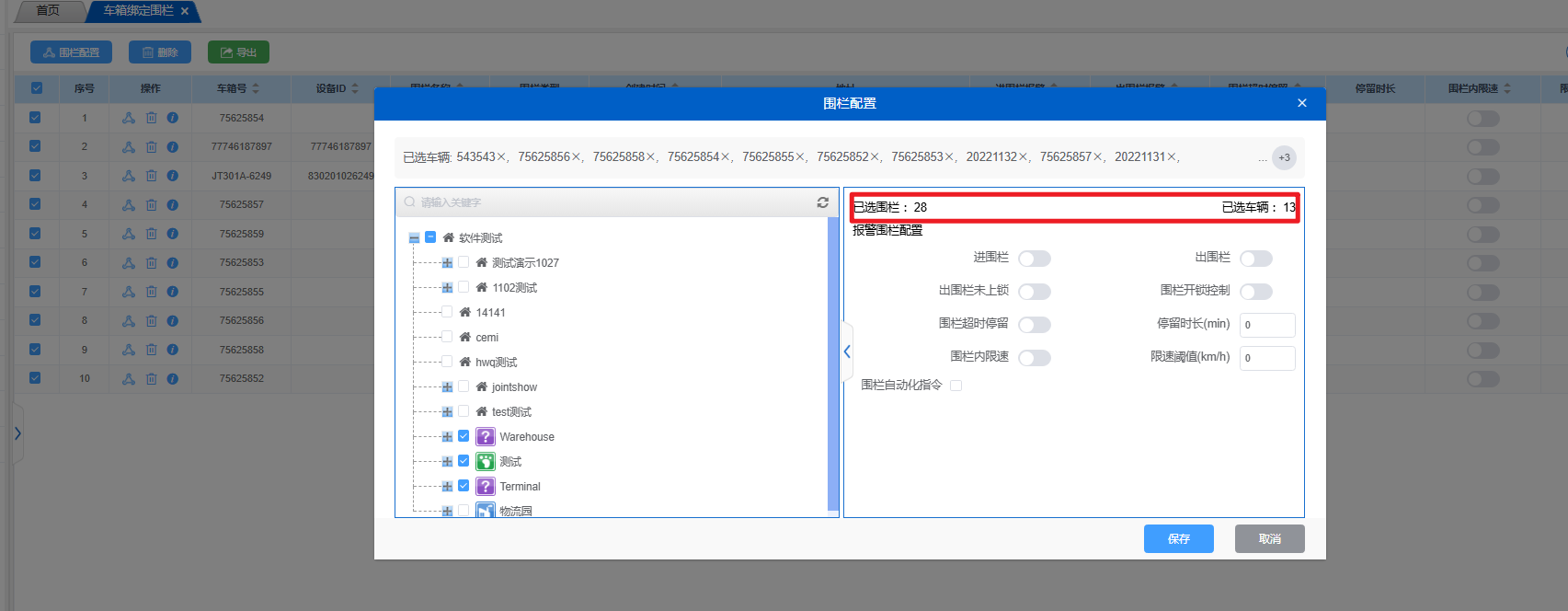Screen dimensions: 1568x611
Task: Click the green 测试 fence icon
Action: (x=486, y=461)
